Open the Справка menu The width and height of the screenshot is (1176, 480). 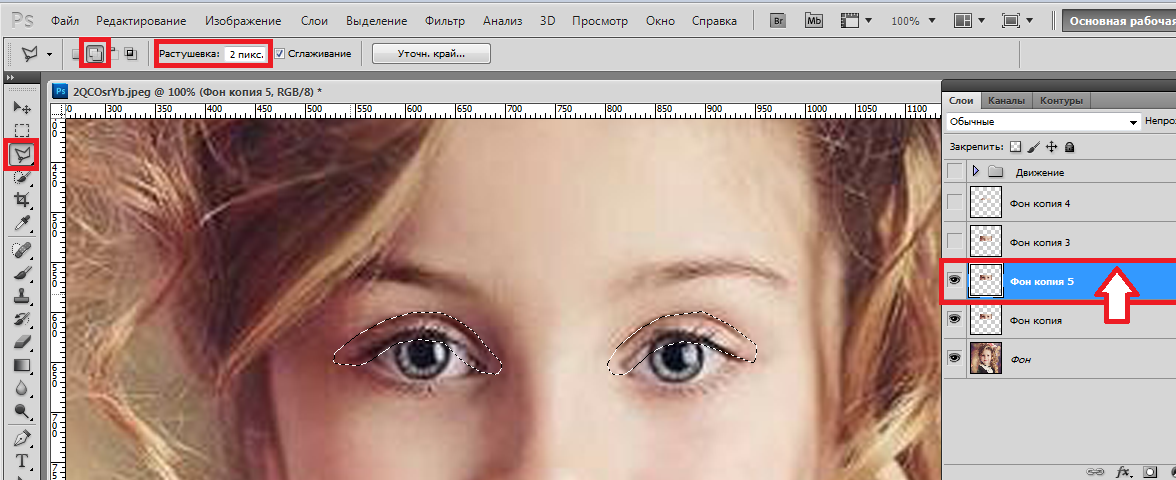pyautogui.click(x=714, y=21)
